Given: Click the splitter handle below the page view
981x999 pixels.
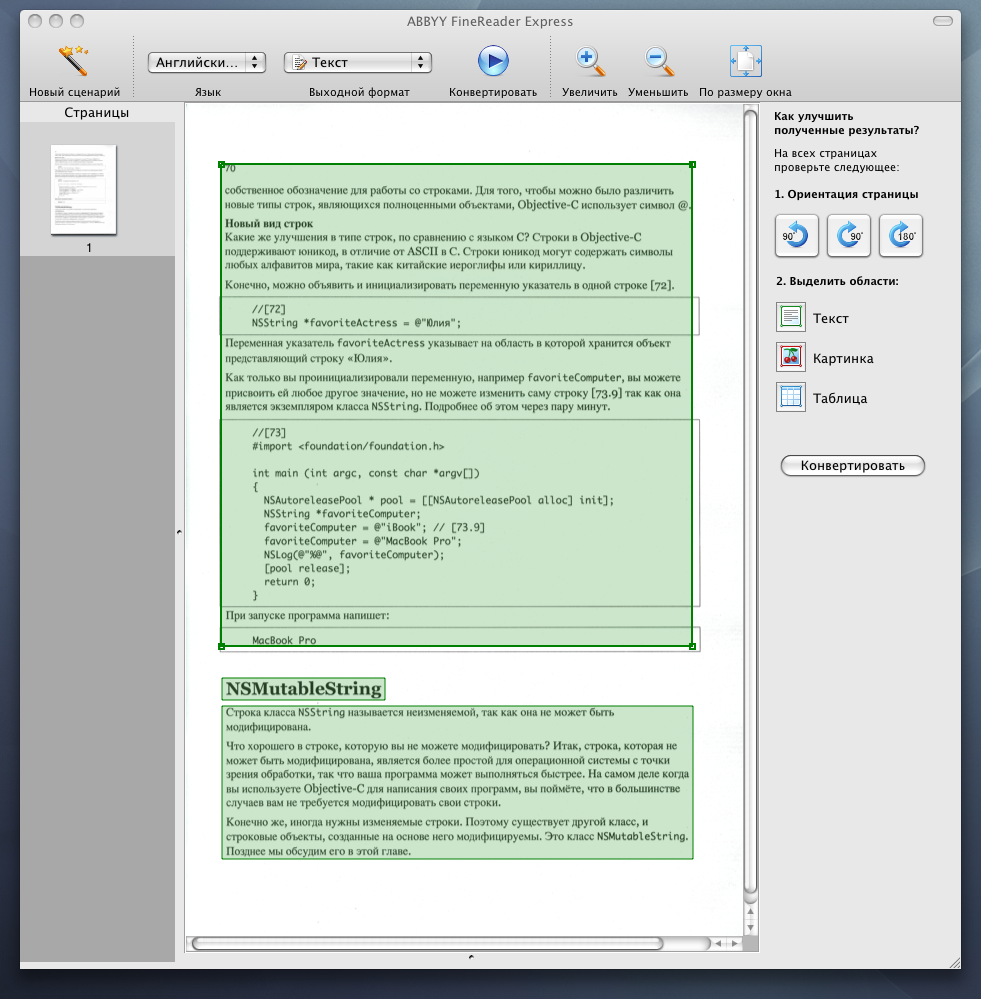Looking at the screenshot, I should click(471, 956).
